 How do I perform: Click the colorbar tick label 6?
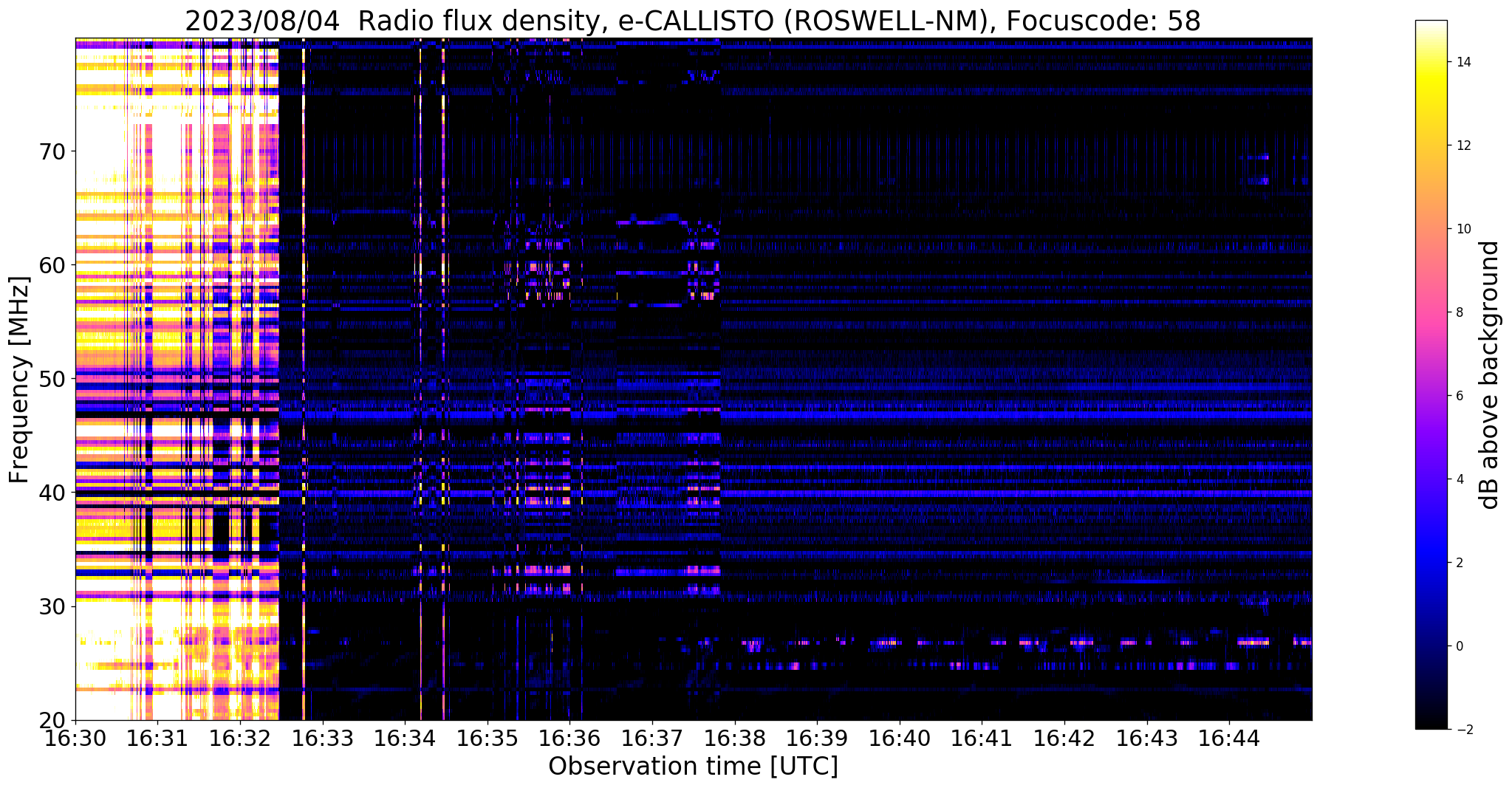[1459, 396]
